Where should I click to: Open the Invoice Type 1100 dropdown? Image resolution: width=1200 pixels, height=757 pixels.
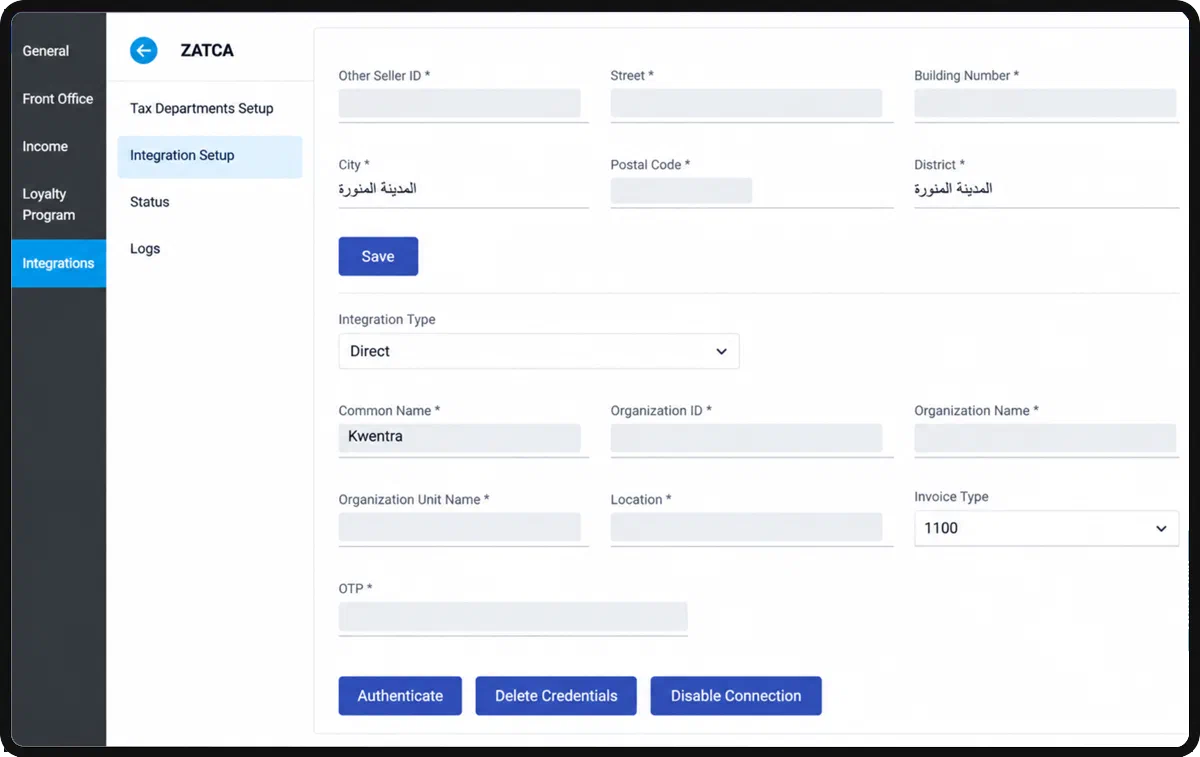(1046, 528)
